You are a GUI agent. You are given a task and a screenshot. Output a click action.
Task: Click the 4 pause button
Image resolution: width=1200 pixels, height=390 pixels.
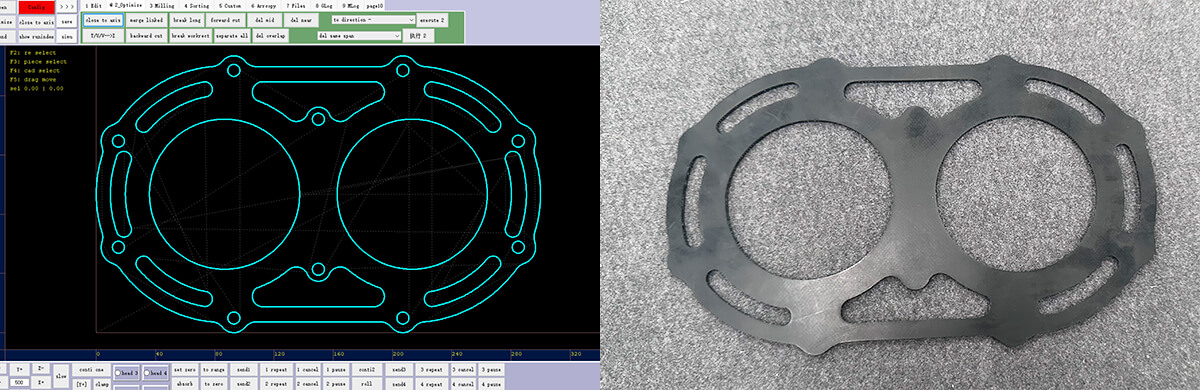pyautogui.click(x=491, y=384)
